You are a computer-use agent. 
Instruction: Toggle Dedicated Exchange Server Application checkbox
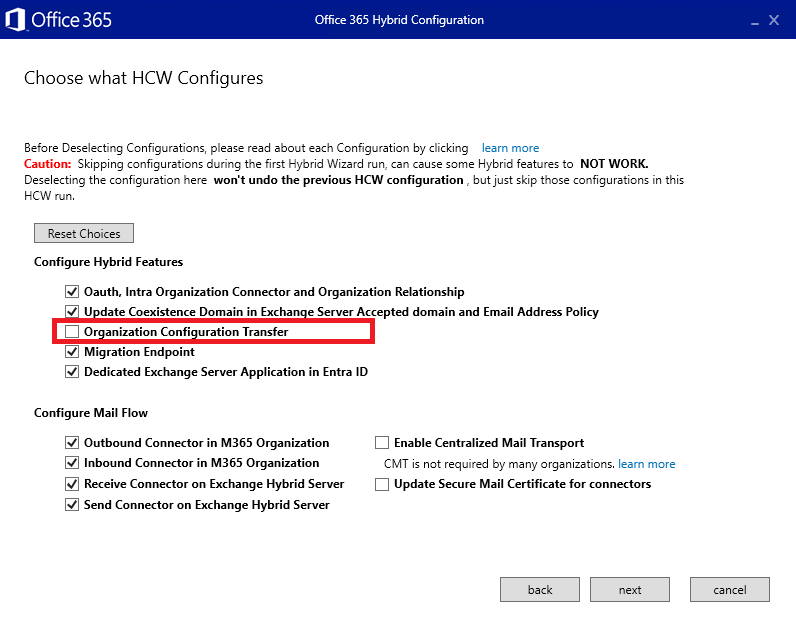tap(72, 372)
